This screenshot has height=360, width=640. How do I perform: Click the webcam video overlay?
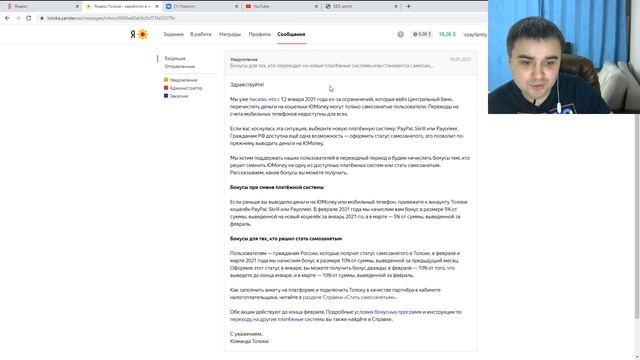[x=564, y=57]
